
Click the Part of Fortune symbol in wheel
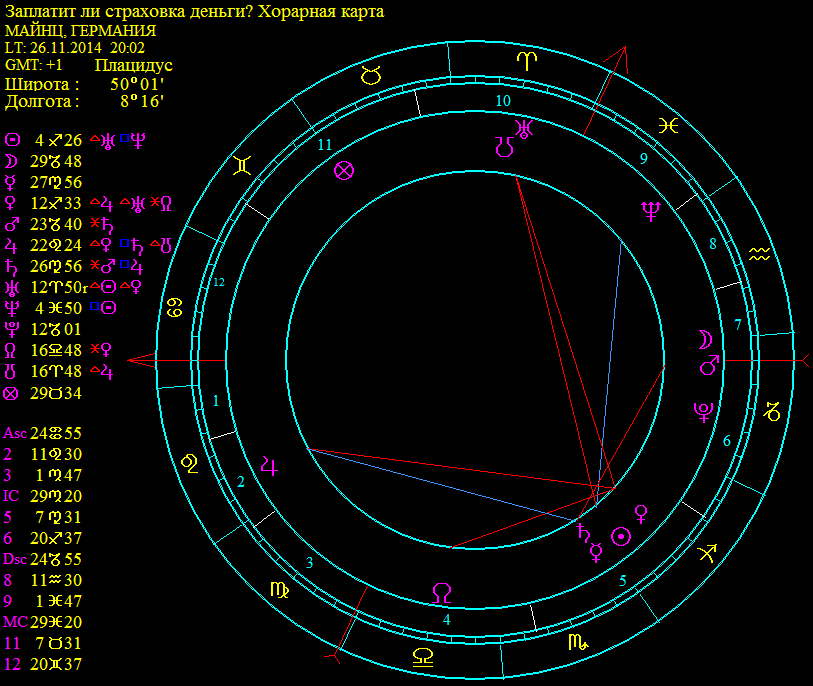coord(344,170)
